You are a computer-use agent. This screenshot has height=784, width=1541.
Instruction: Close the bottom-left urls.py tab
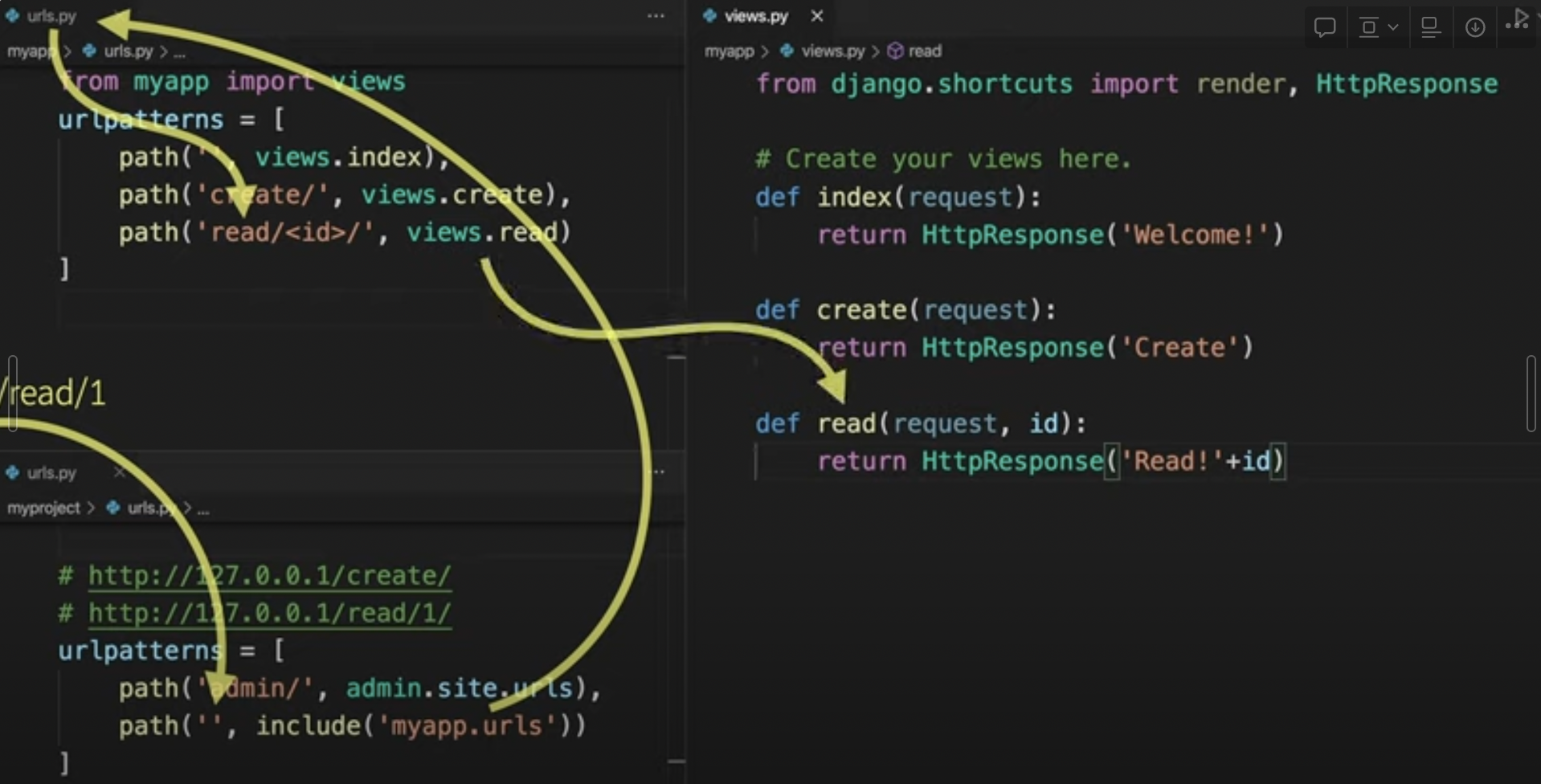[120, 472]
